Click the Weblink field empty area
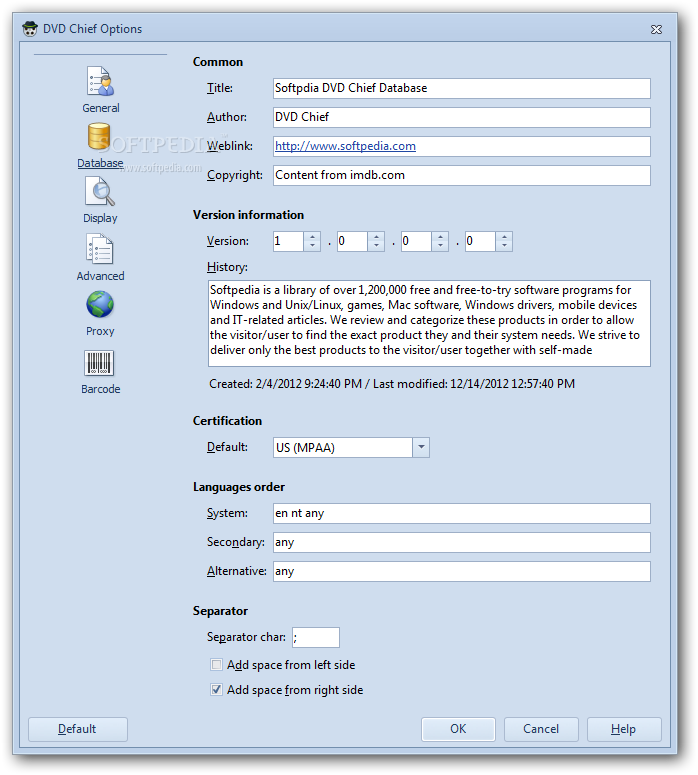 [x=533, y=146]
